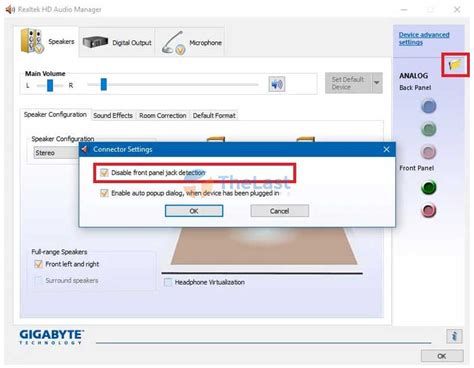Toggle Surround speakers checkbox
This screenshot has height=368, width=474.
click(x=39, y=280)
